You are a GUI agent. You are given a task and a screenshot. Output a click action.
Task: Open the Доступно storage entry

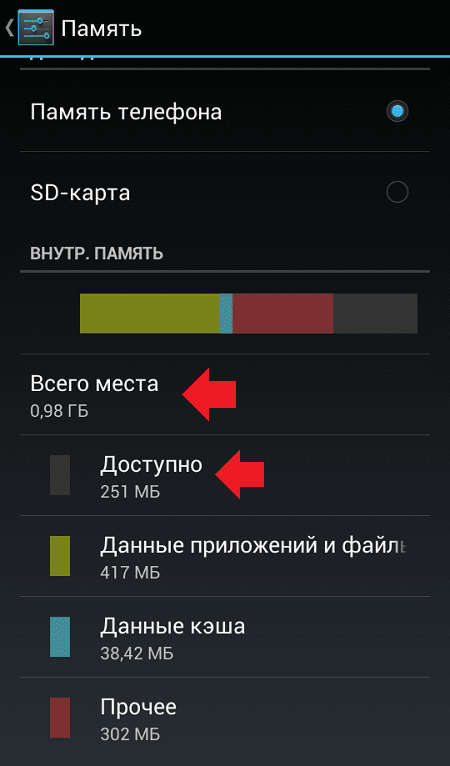pos(225,475)
